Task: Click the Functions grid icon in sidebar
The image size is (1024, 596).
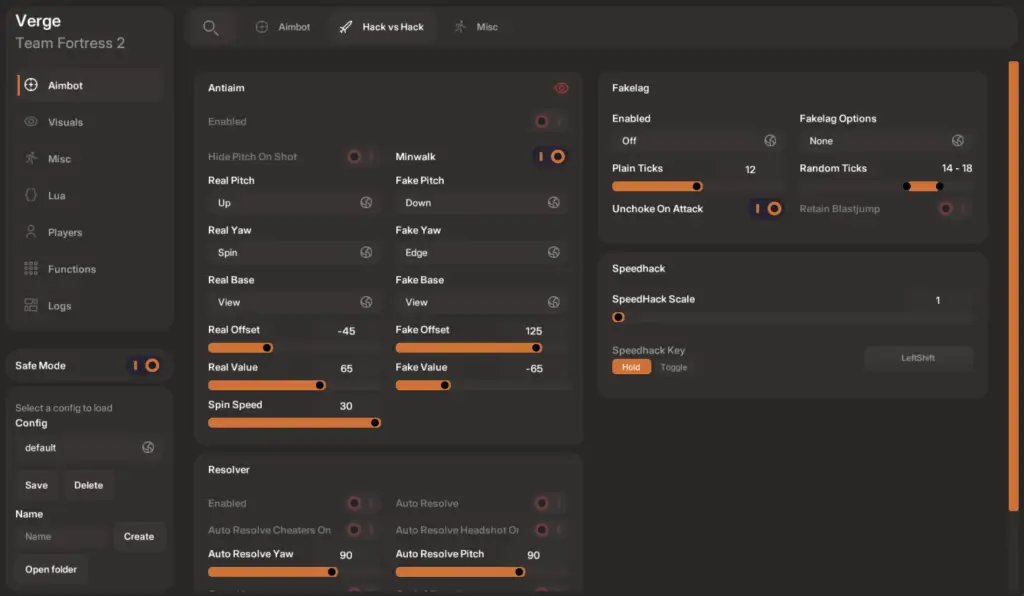Action: click(31, 268)
